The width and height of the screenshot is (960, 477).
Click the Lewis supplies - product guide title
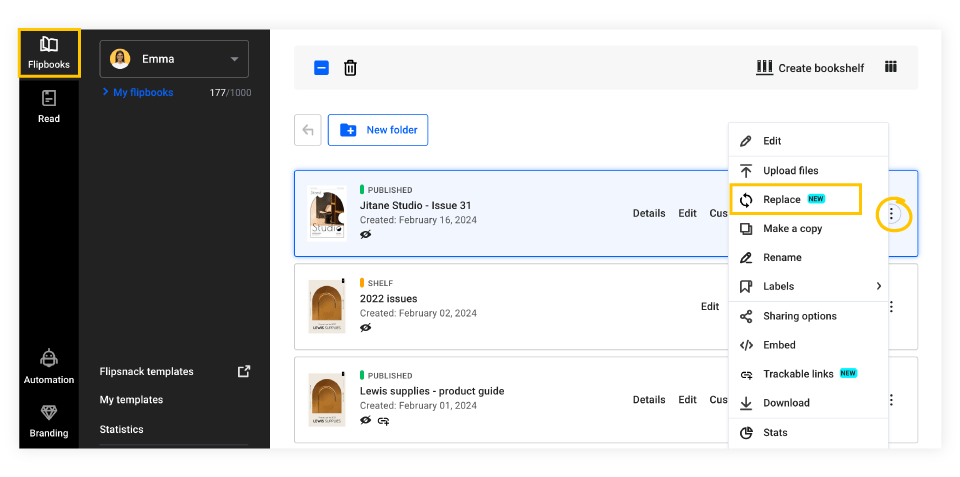pos(432,391)
